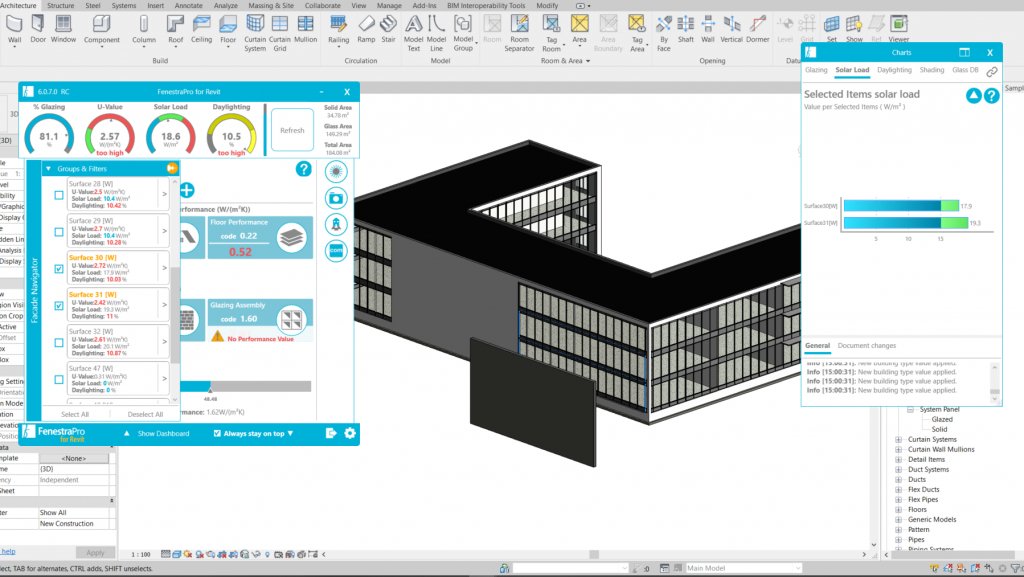
Task: Select the Stair tool
Action: tap(389, 30)
